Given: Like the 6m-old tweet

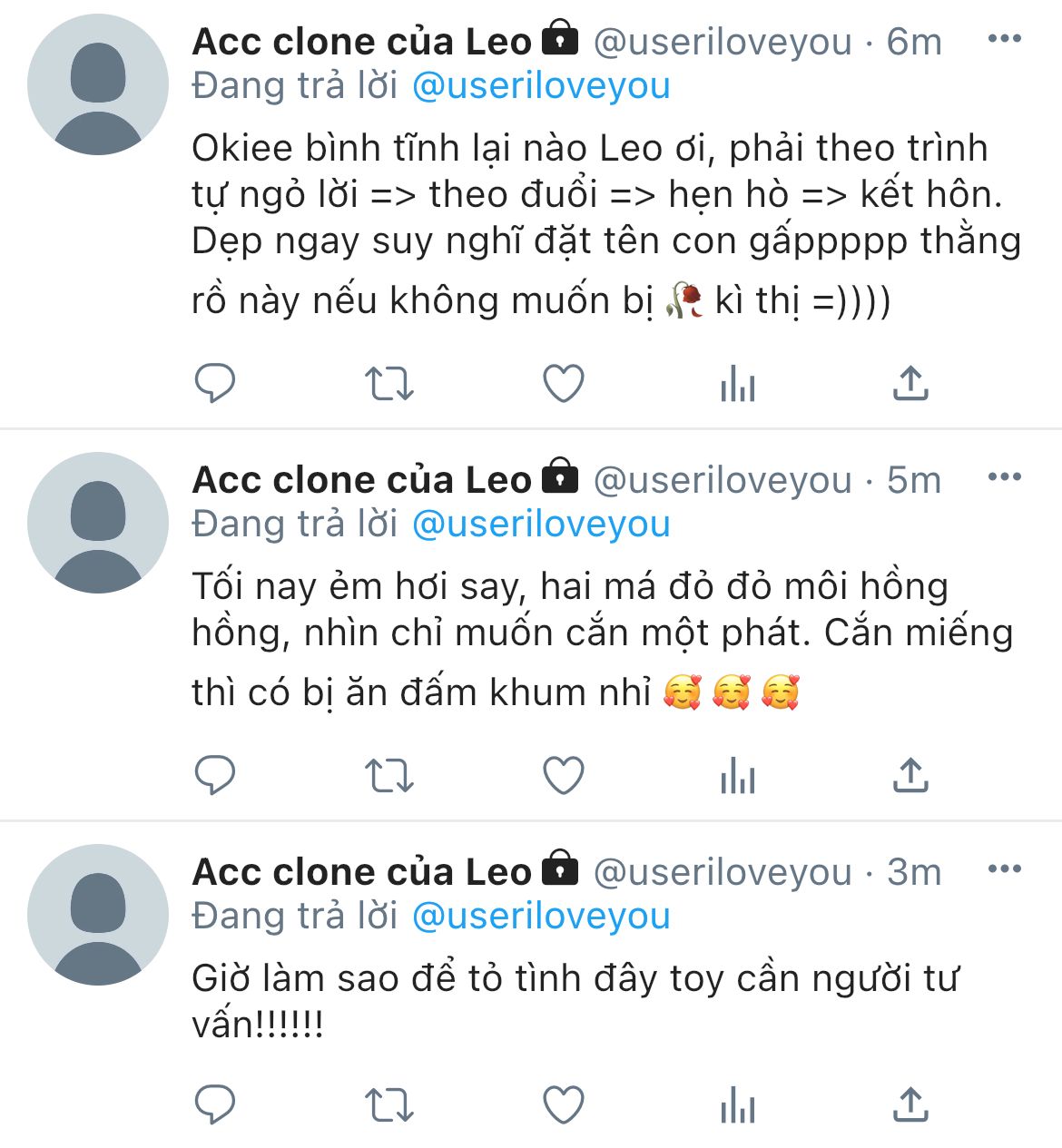Looking at the screenshot, I should coord(563,383).
